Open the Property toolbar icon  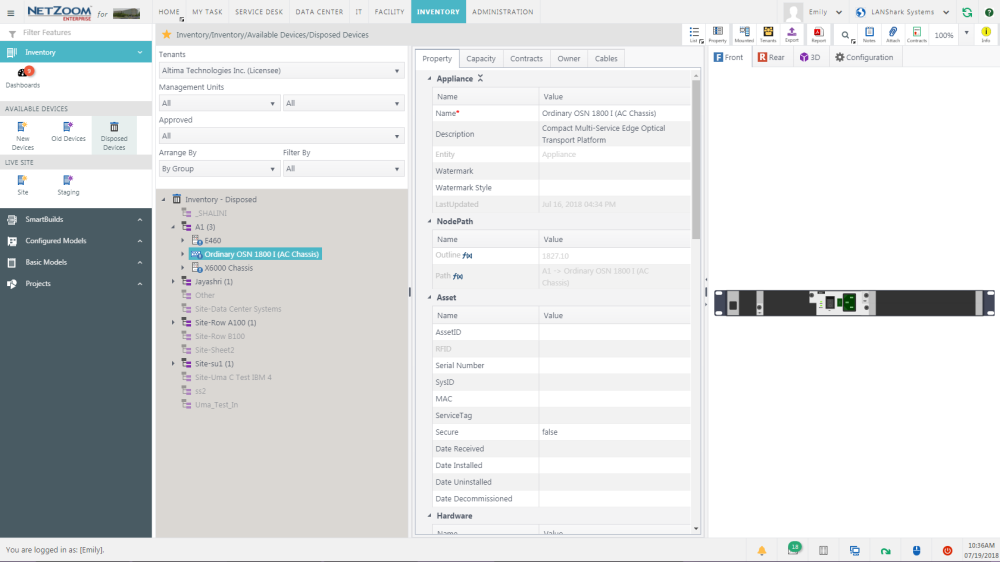pyautogui.click(x=717, y=34)
